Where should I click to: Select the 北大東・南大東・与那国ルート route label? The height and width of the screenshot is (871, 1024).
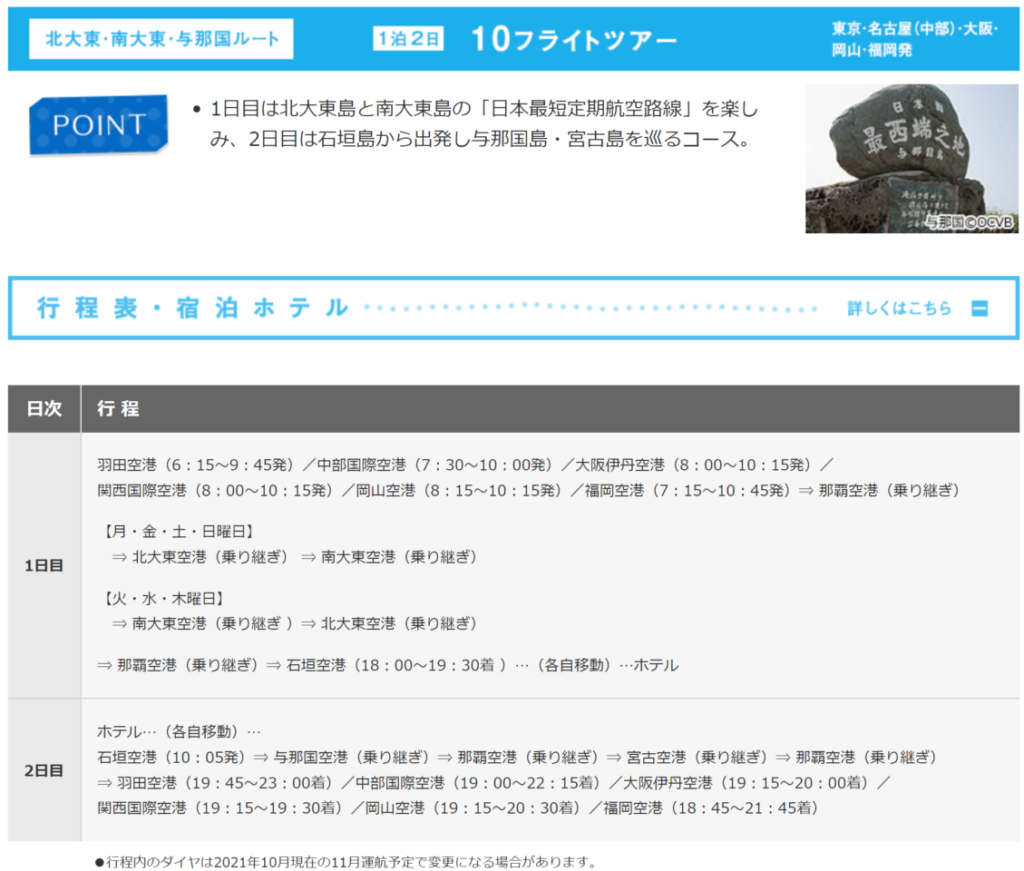[161, 39]
